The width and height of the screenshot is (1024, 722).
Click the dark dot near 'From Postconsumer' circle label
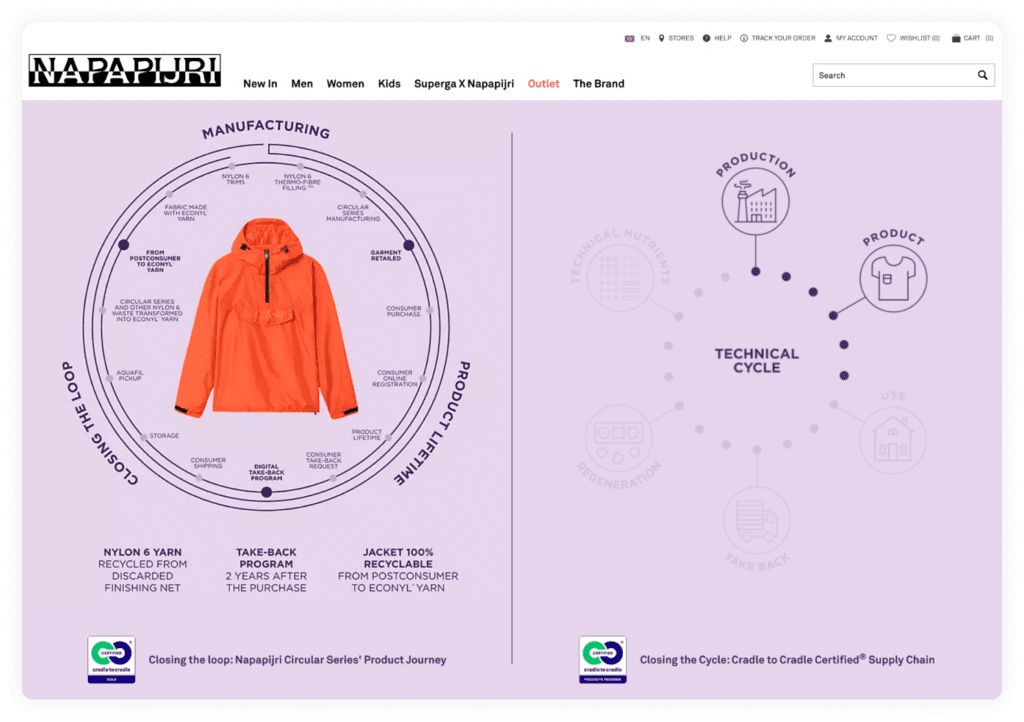[x=123, y=245]
